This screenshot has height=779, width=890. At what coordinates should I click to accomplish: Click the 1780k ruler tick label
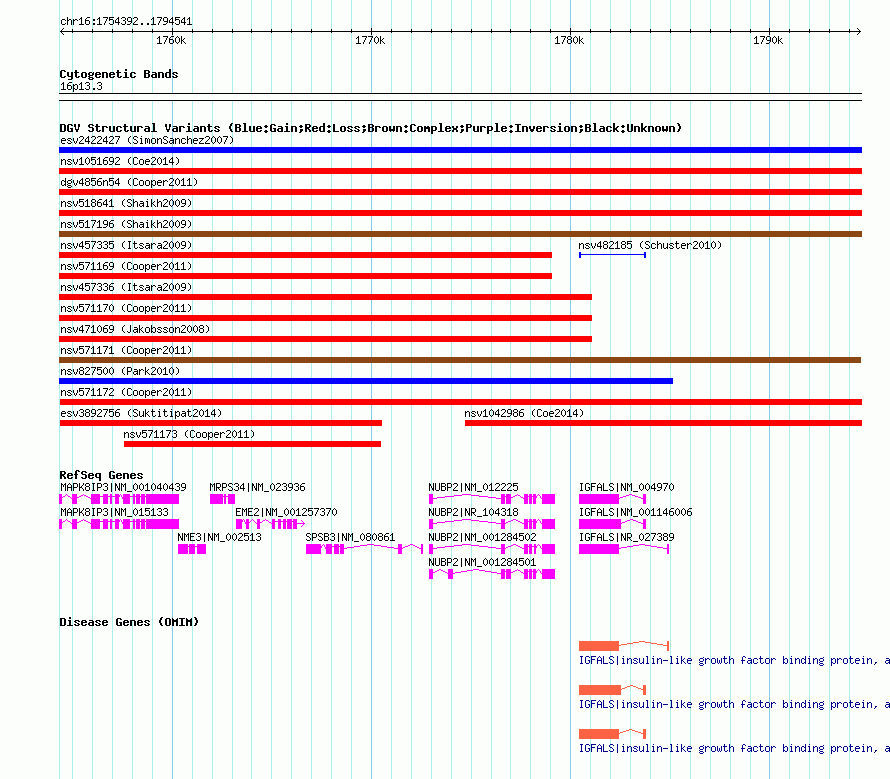point(569,40)
